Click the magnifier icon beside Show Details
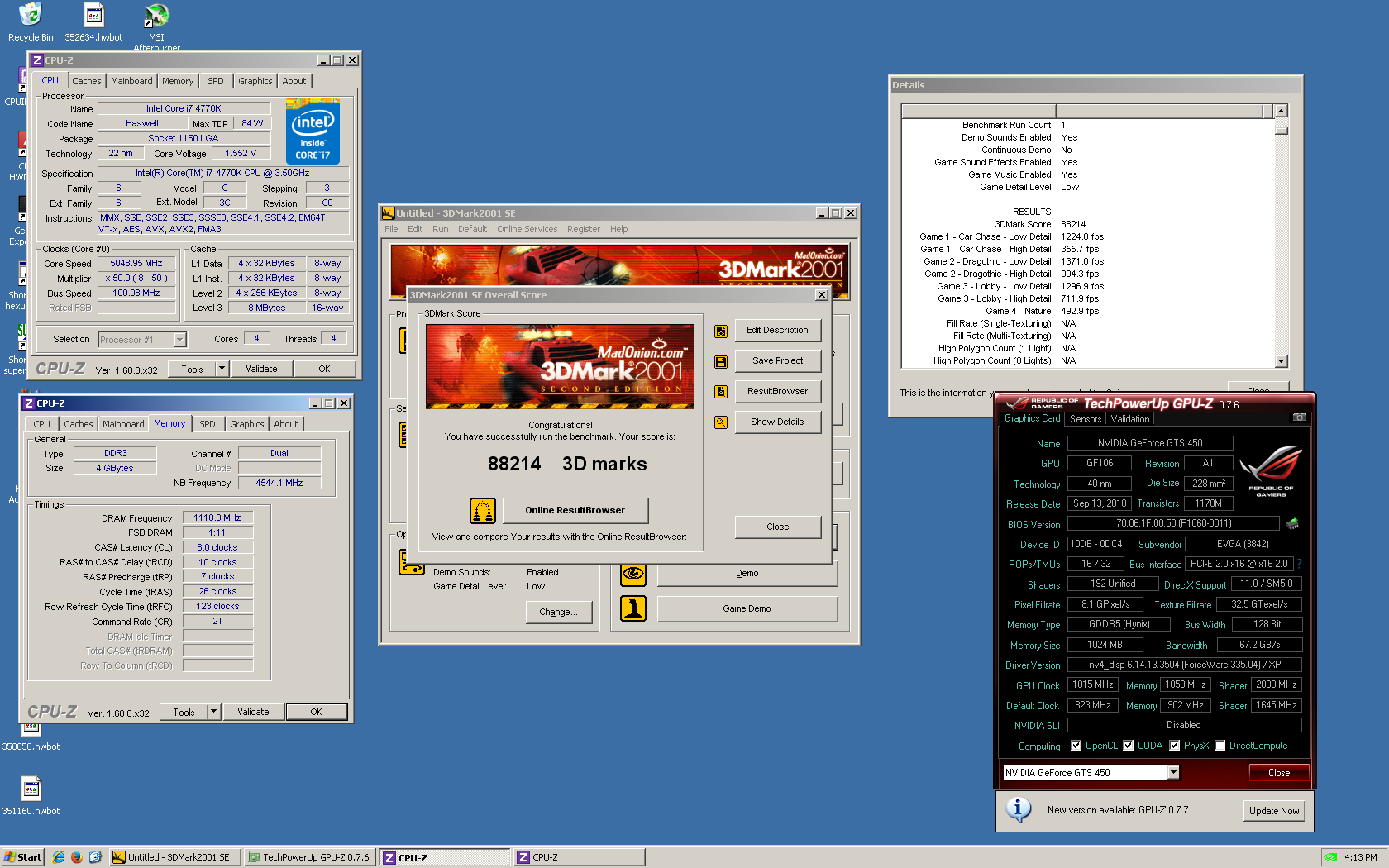1389x868 pixels. [721, 422]
